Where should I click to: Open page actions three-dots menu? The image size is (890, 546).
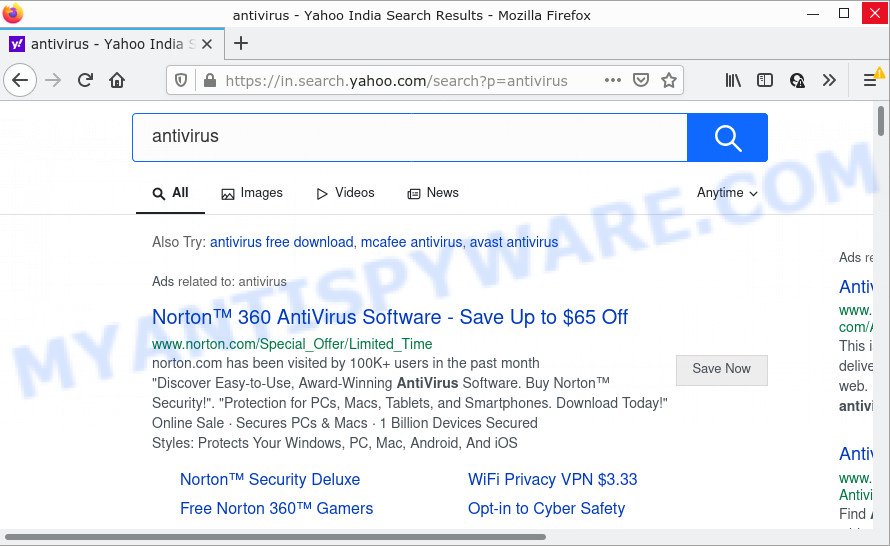tap(613, 81)
